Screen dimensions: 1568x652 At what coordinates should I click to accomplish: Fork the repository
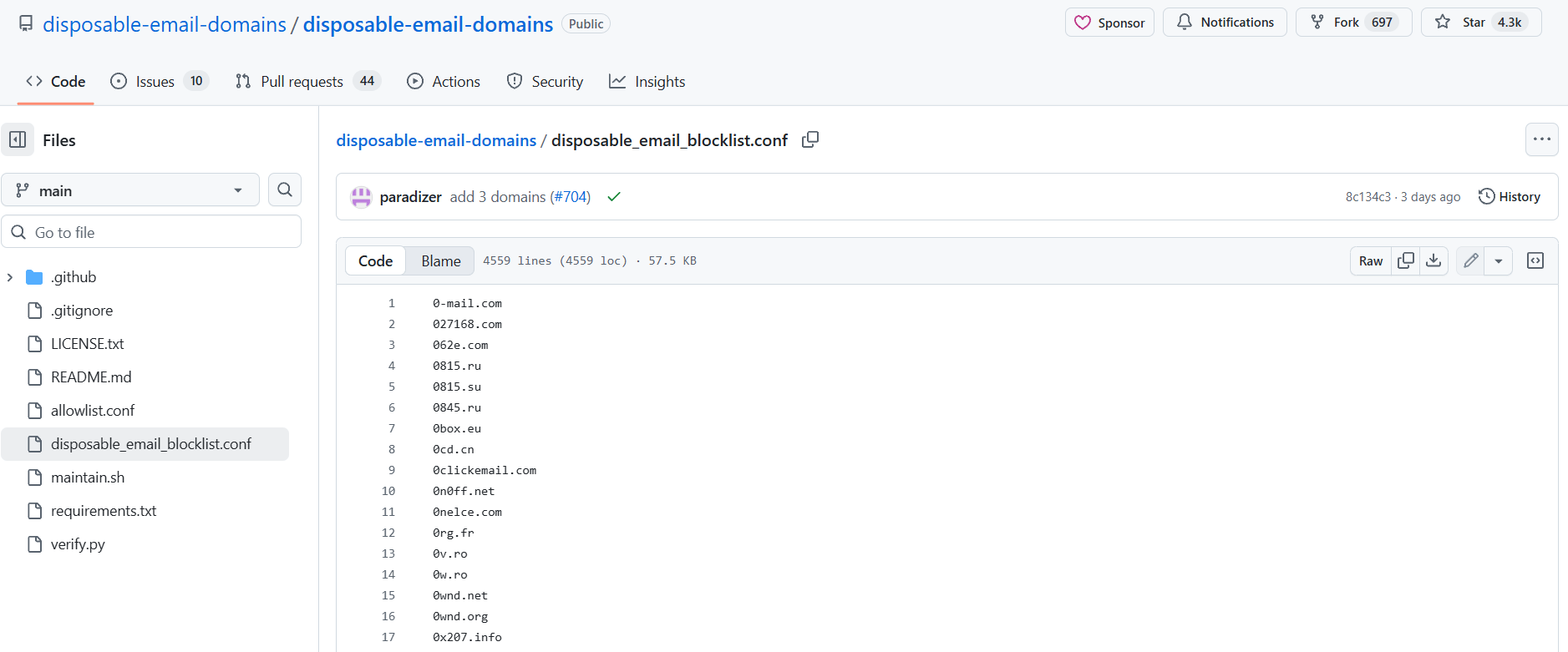[1353, 23]
